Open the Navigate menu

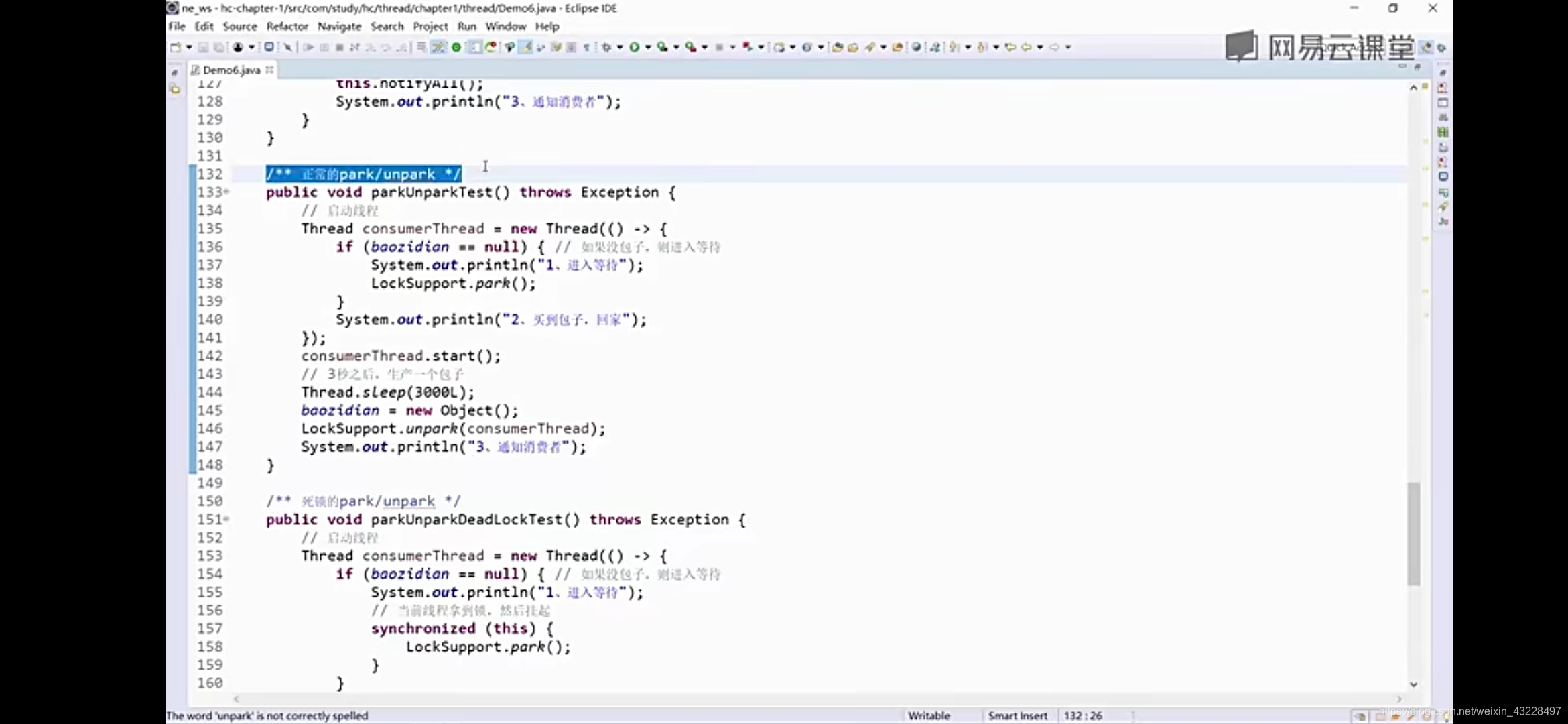pyautogui.click(x=339, y=27)
